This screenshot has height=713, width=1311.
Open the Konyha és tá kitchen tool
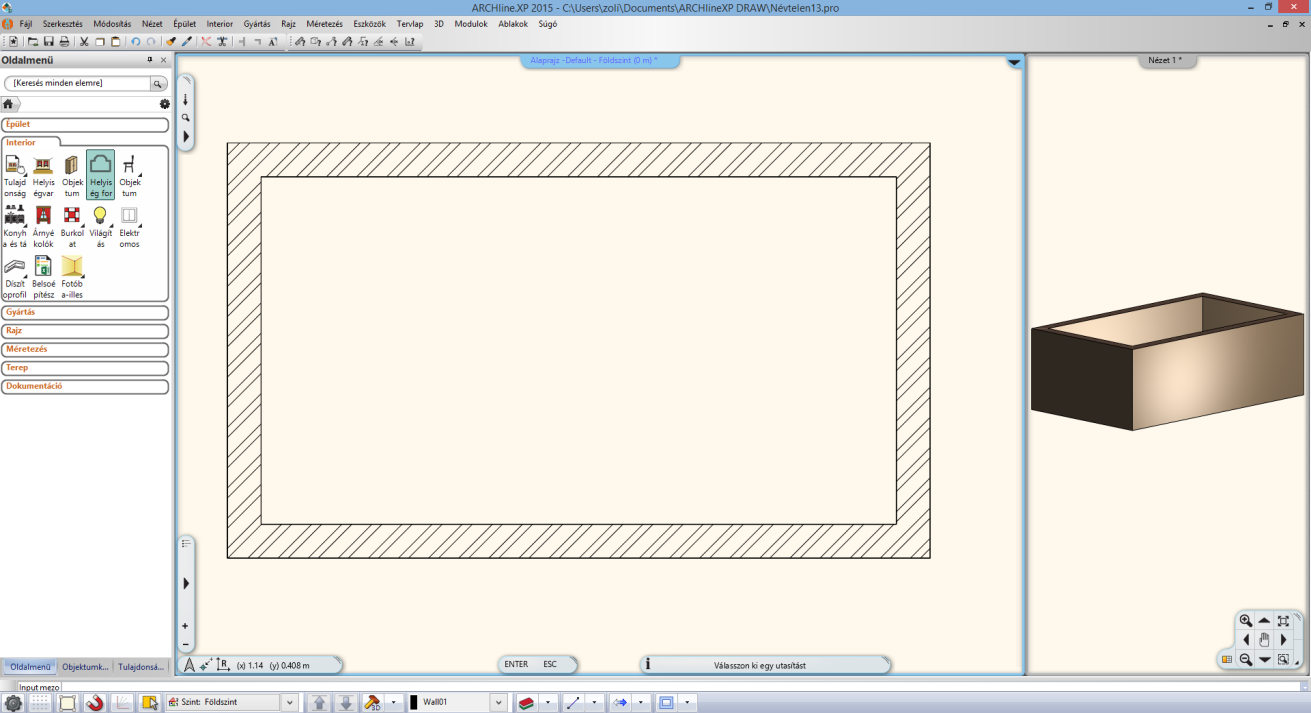tap(15, 226)
